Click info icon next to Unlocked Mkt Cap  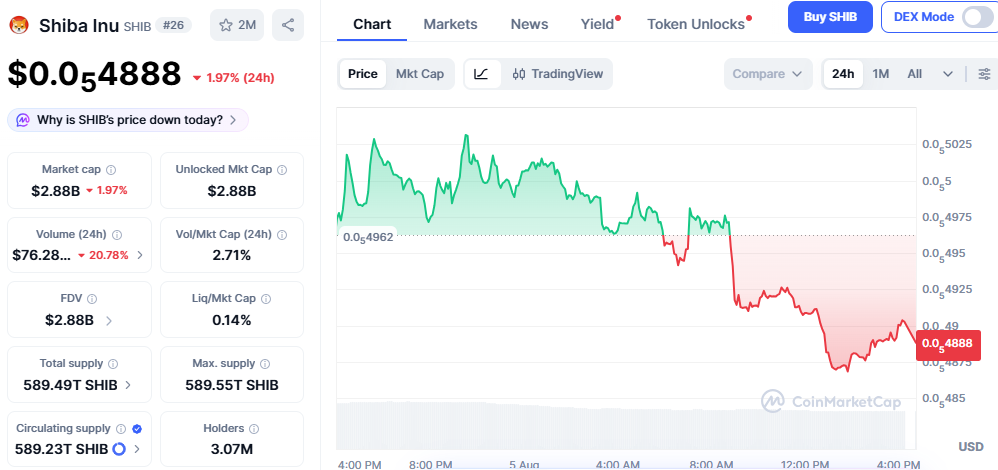coord(282,170)
